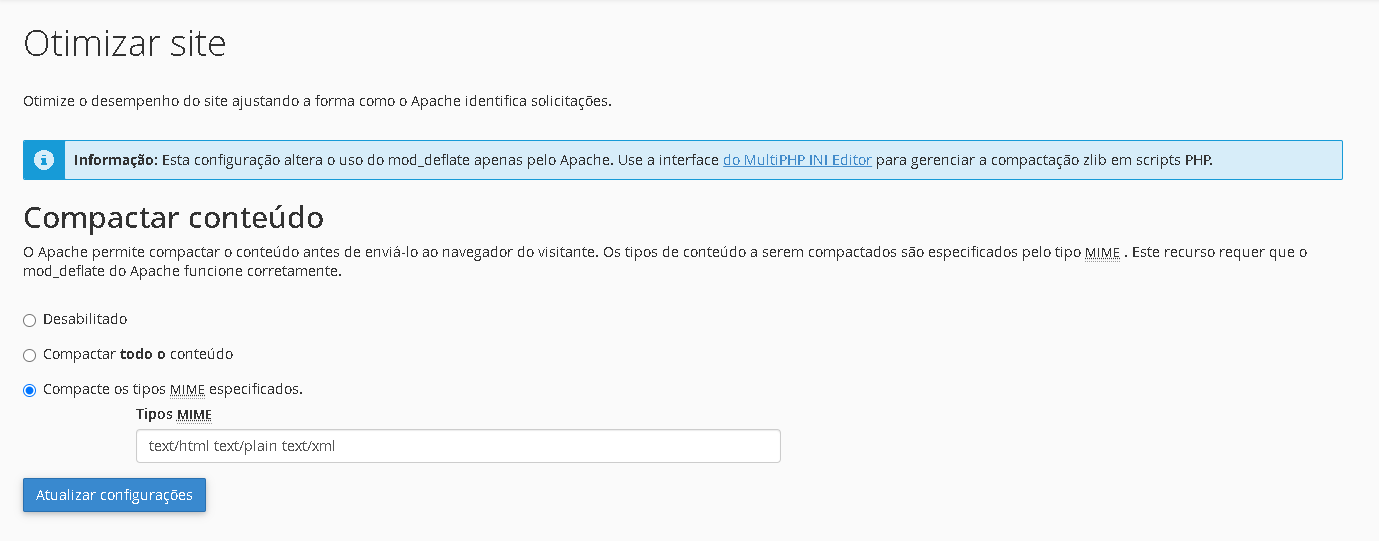The height and width of the screenshot is (541, 1379).
Task: Focus the Tipos MIME text field
Action: [x=458, y=446]
